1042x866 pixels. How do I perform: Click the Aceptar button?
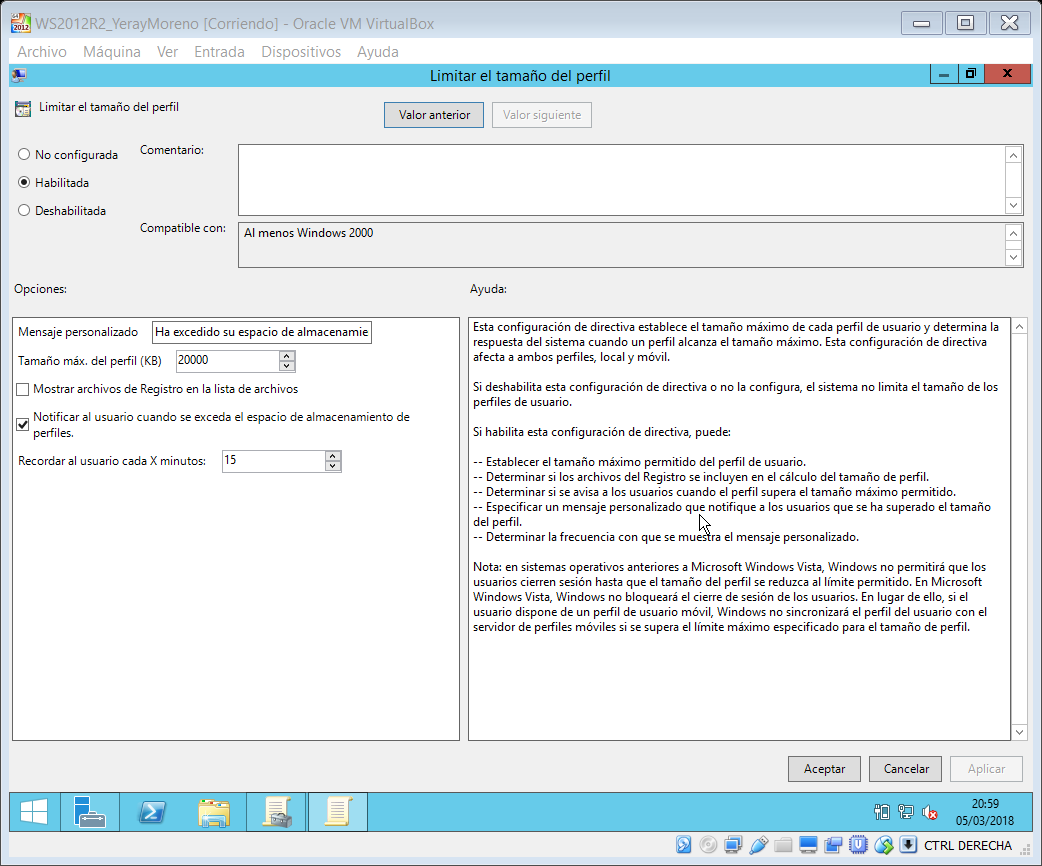(824, 769)
